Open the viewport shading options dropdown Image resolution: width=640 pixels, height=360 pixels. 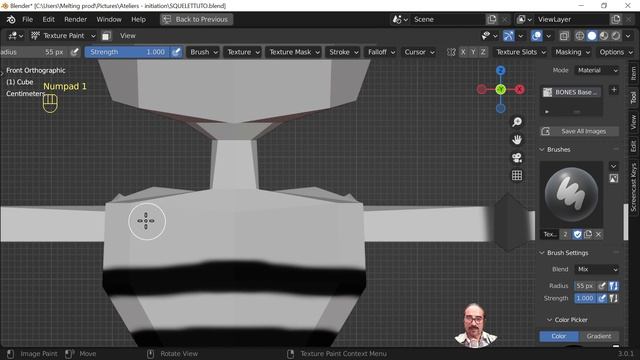tap(628, 36)
